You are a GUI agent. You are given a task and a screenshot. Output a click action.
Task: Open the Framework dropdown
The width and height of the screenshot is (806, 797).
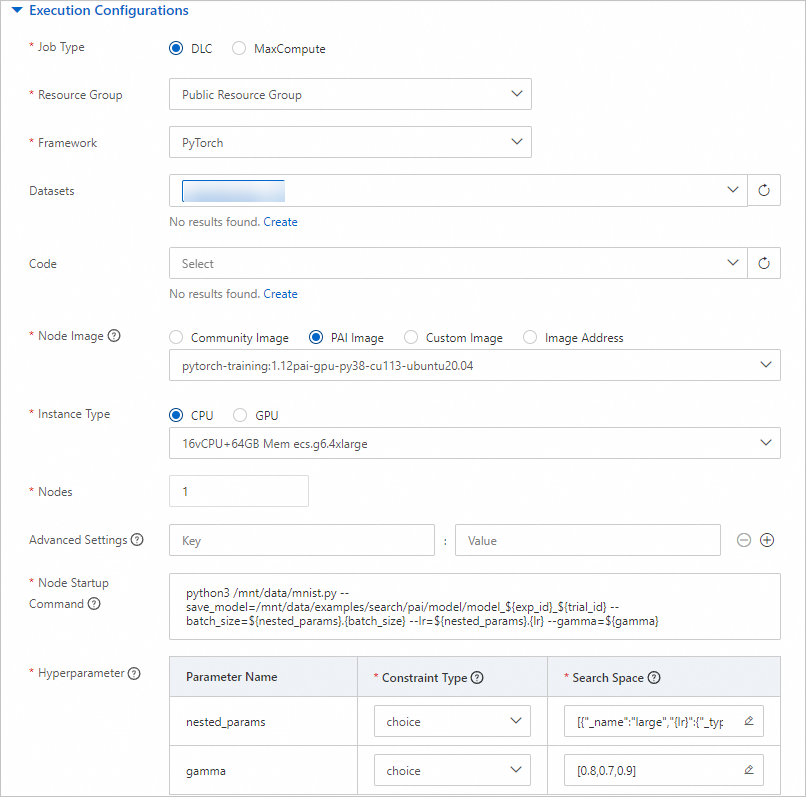[x=350, y=143]
